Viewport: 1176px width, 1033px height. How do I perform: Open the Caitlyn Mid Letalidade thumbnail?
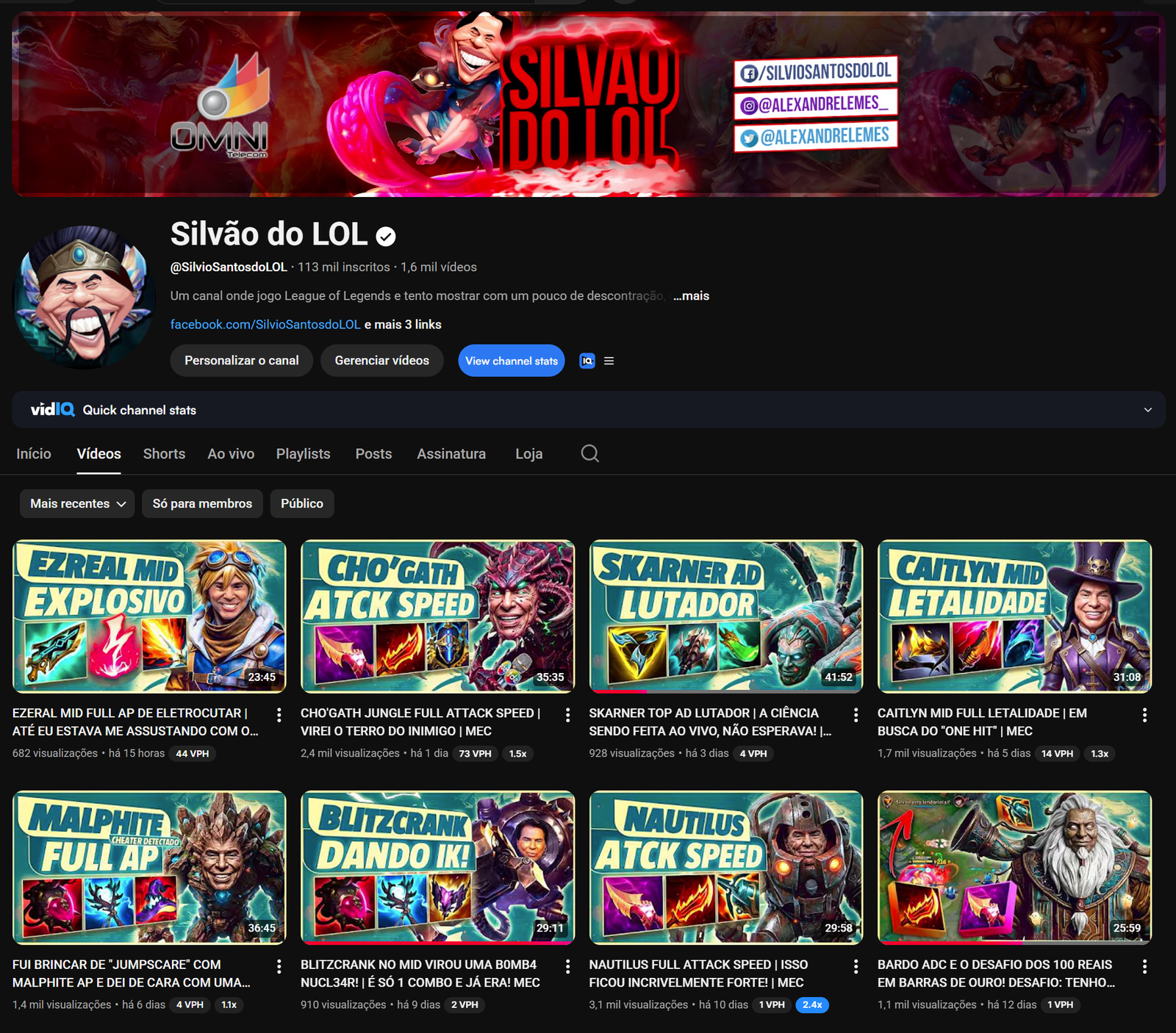coord(1014,616)
